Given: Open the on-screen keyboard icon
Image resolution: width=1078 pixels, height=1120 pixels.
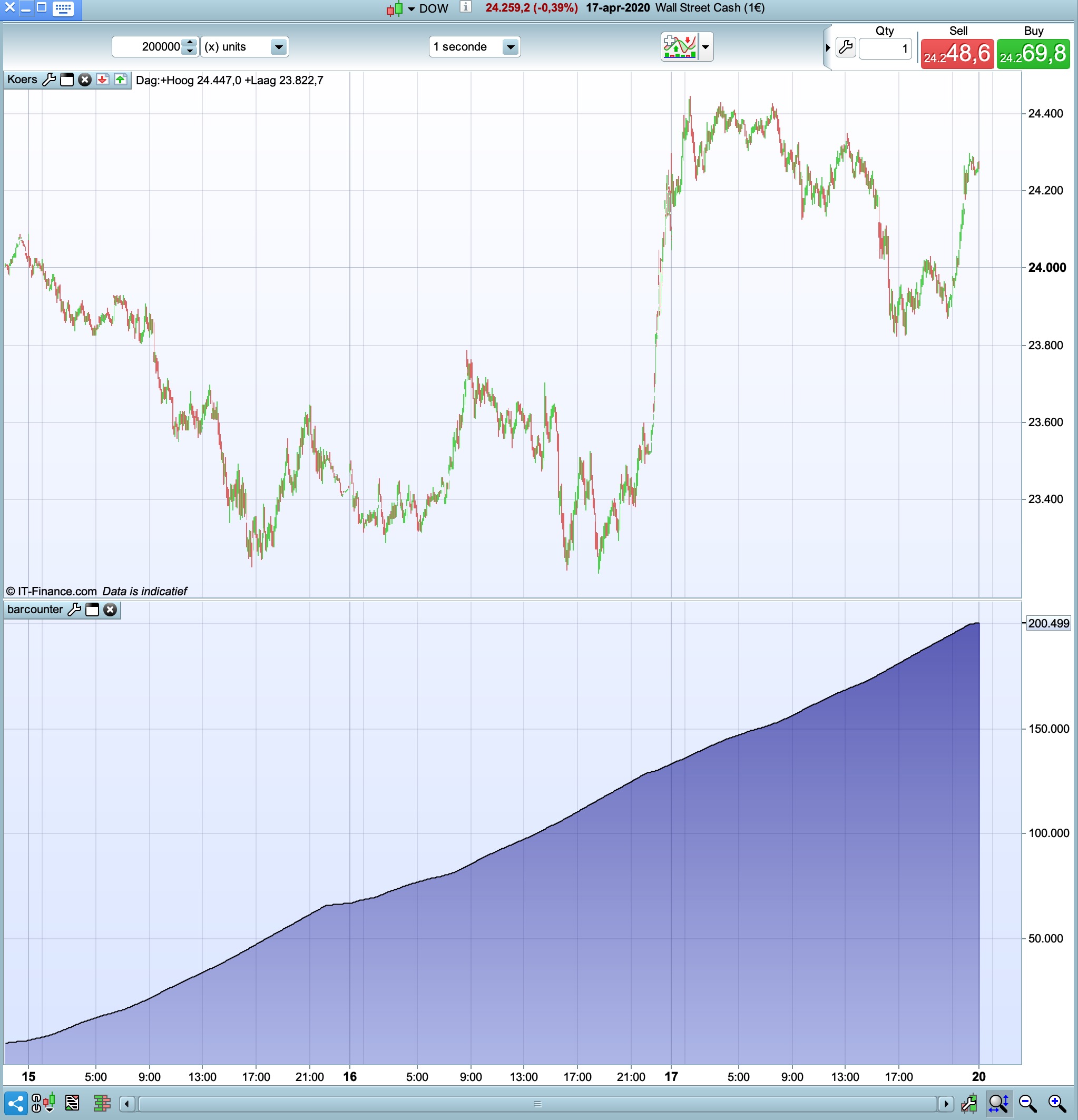Looking at the screenshot, I should pos(63,8).
